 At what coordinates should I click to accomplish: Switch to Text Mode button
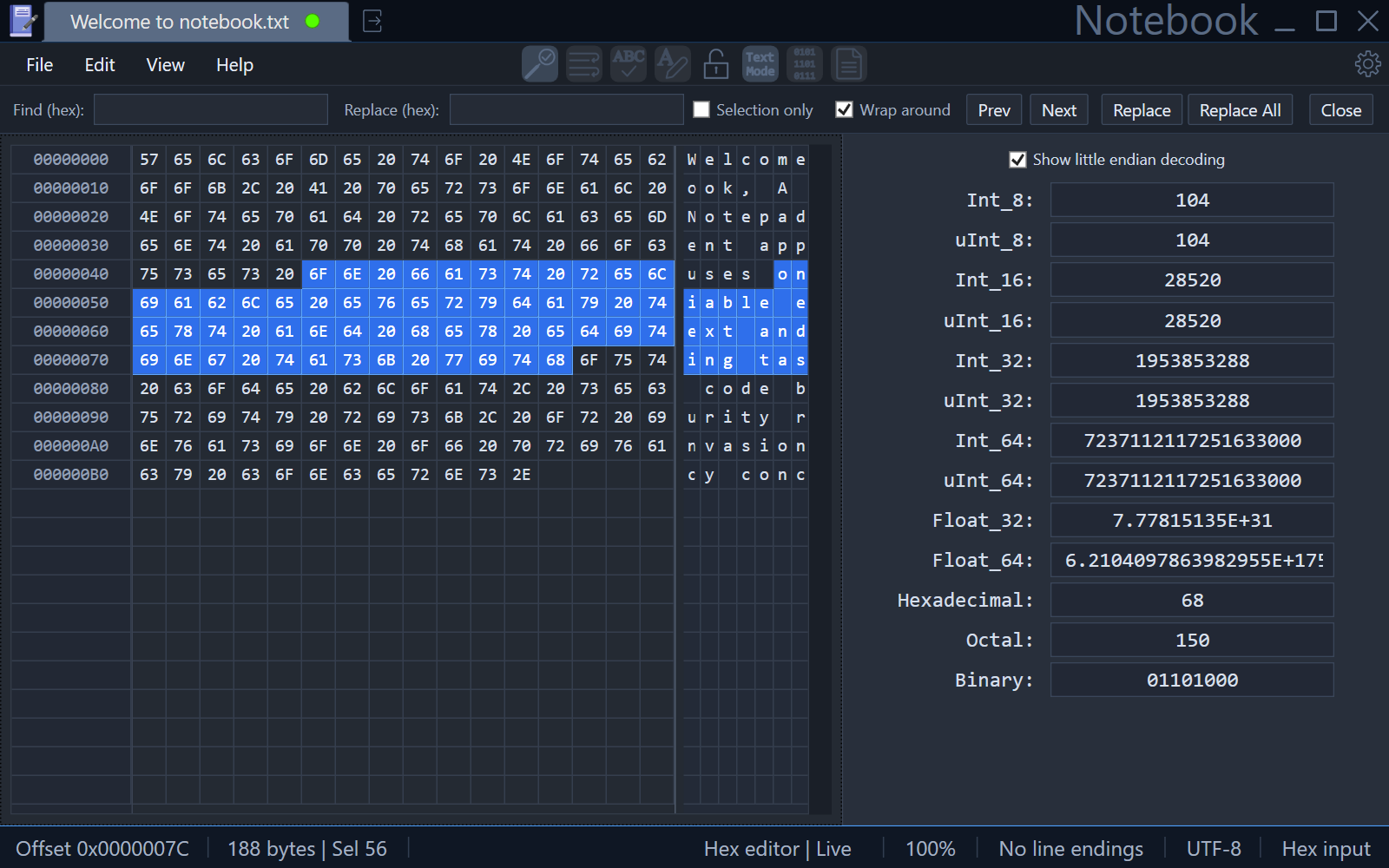click(x=760, y=64)
